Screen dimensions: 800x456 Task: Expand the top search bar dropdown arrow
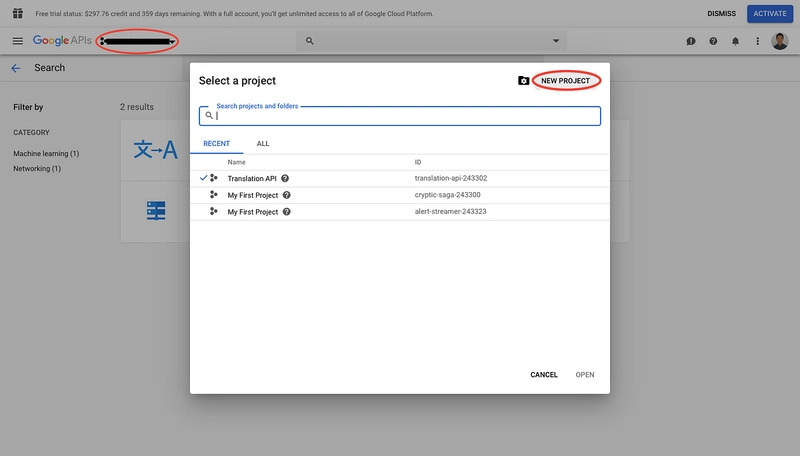coord(556,41)
